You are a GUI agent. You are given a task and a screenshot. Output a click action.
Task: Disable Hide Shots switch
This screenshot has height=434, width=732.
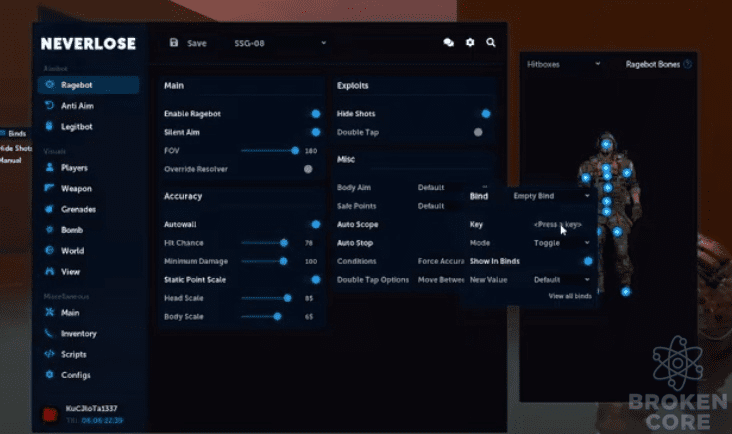[486, 113]
